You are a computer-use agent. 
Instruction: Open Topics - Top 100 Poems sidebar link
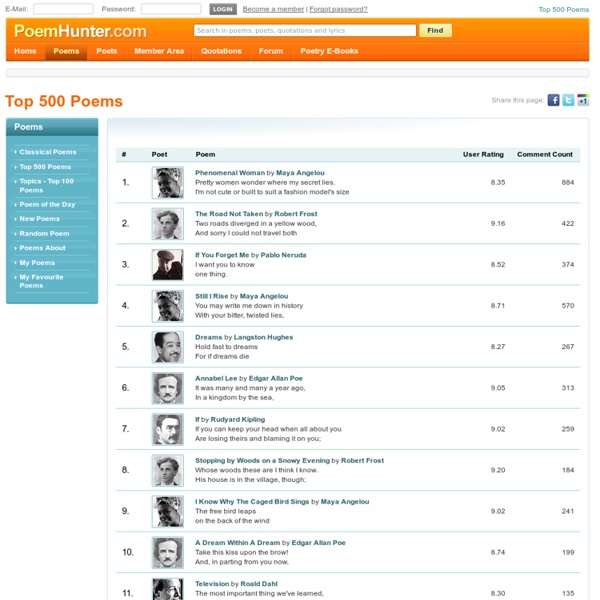tap(46, 186)
